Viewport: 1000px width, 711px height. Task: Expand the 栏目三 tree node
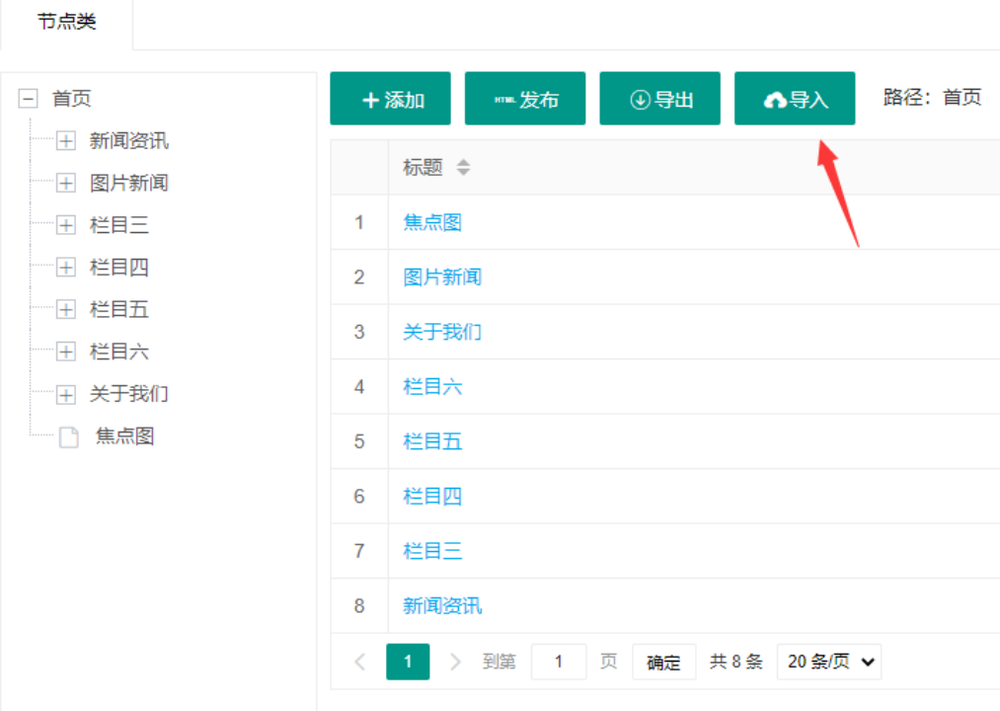click(x=66, y=225)
